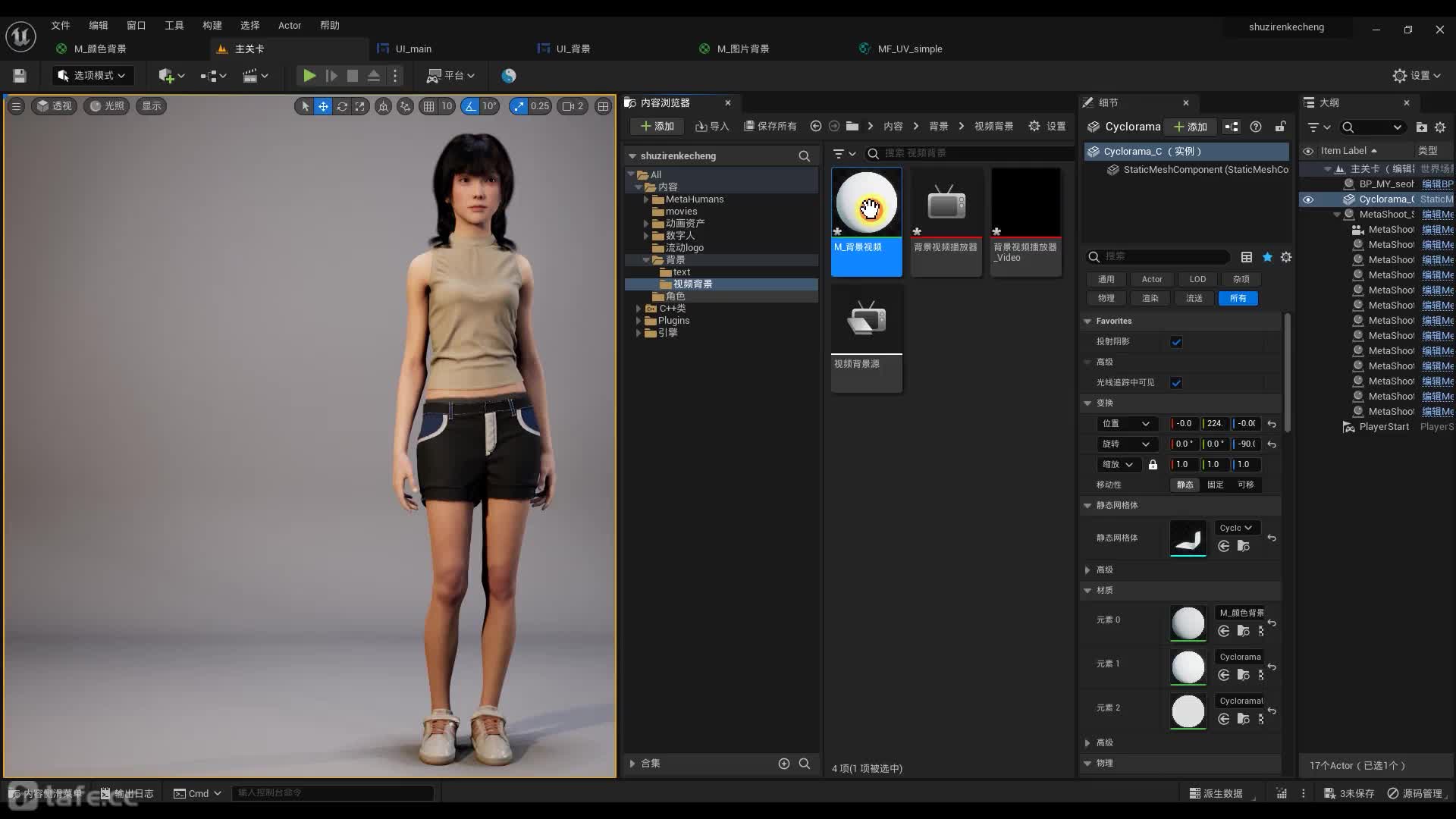Click the 元素 0 material sphere swatch
The height and width of the screenshot is (819, 1456).
point(1188,623)
